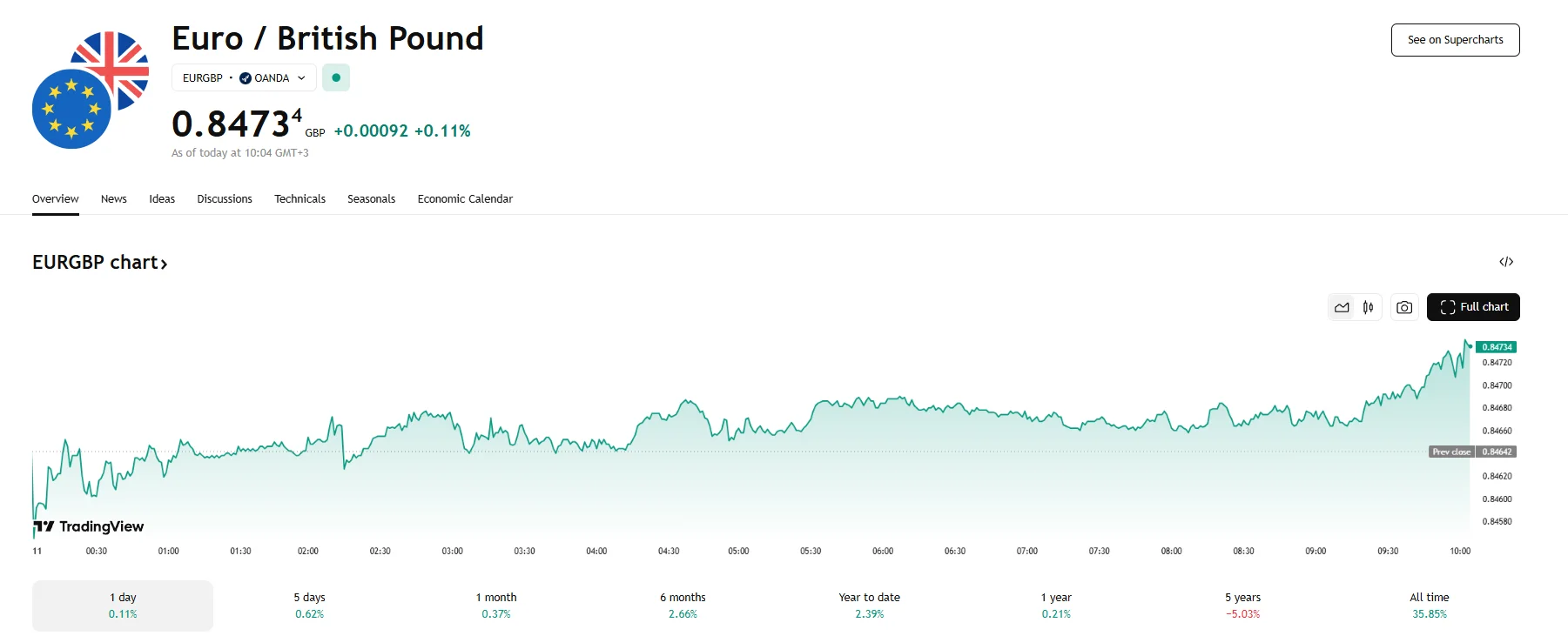
Task: Click the TradingView logo on chart
Action: click(89, 526)
